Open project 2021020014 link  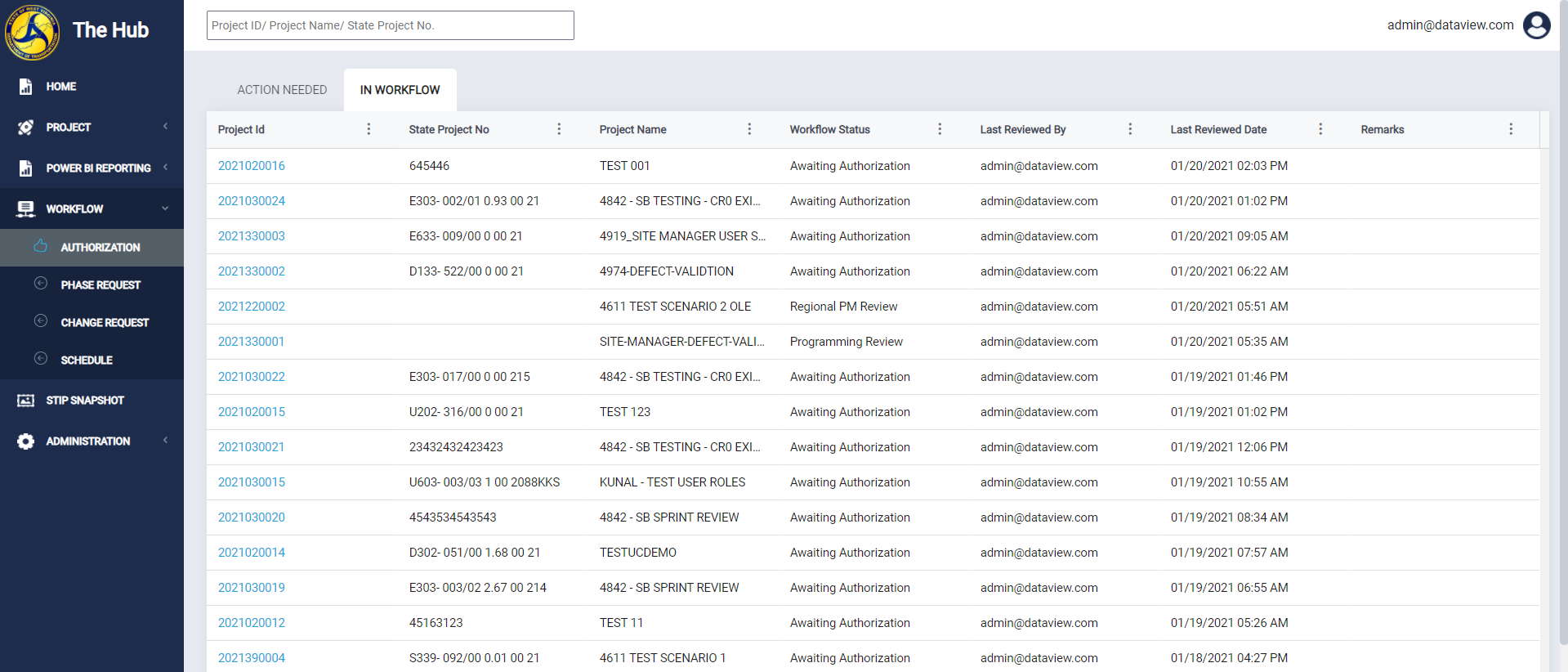pyautogui.click(x=252, y=553)
